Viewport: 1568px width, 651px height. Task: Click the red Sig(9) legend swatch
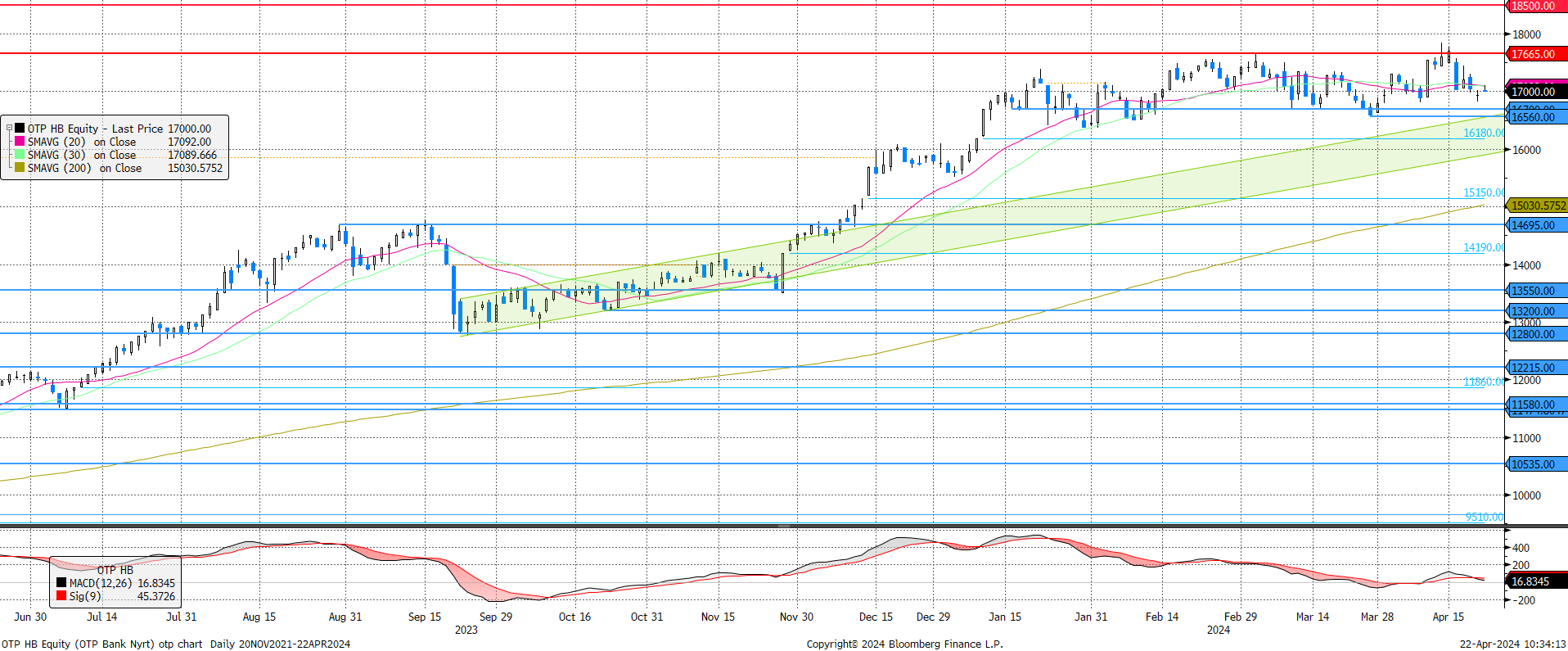tap(61, 596)
